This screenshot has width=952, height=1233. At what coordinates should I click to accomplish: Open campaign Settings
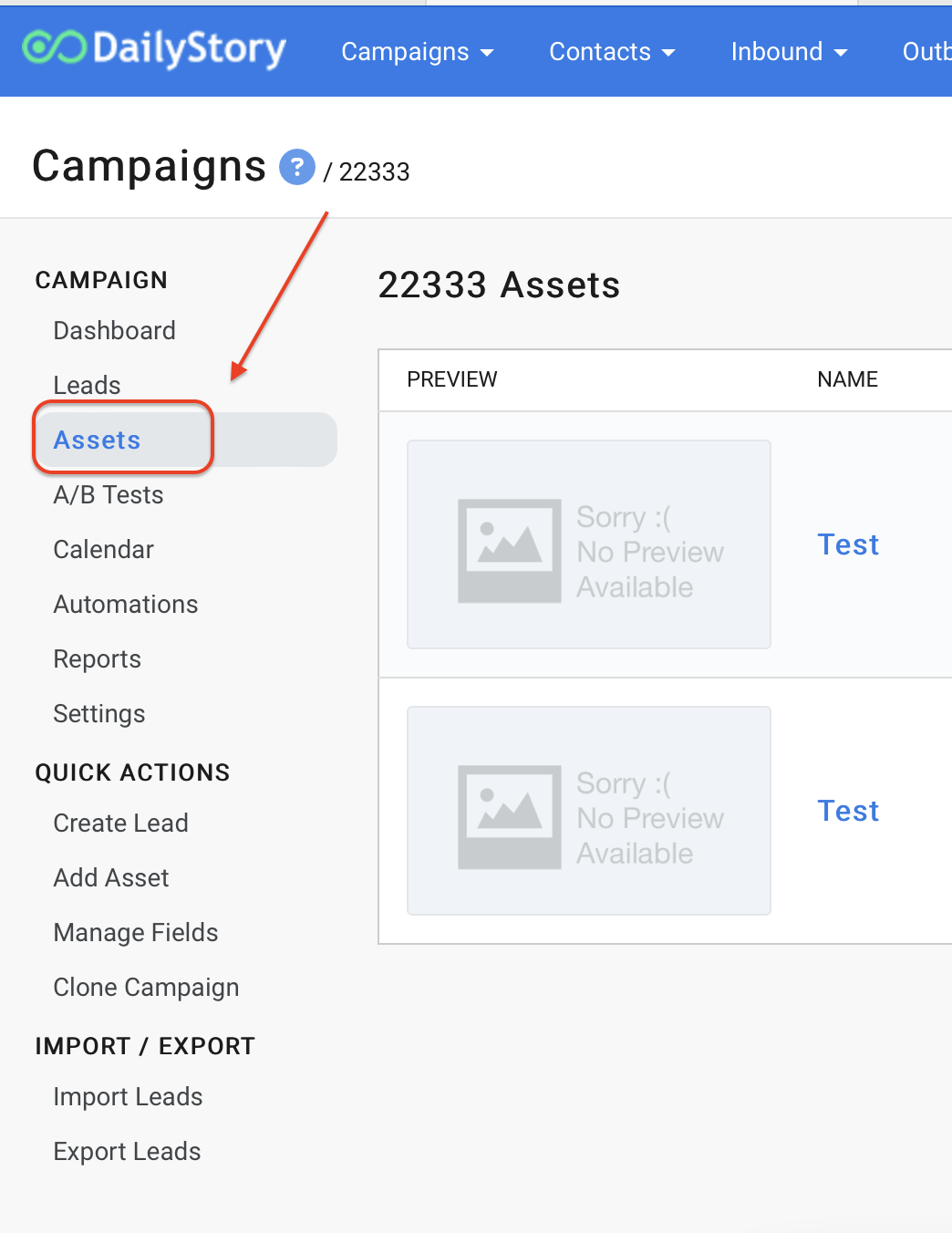click(x=99, y=714)
